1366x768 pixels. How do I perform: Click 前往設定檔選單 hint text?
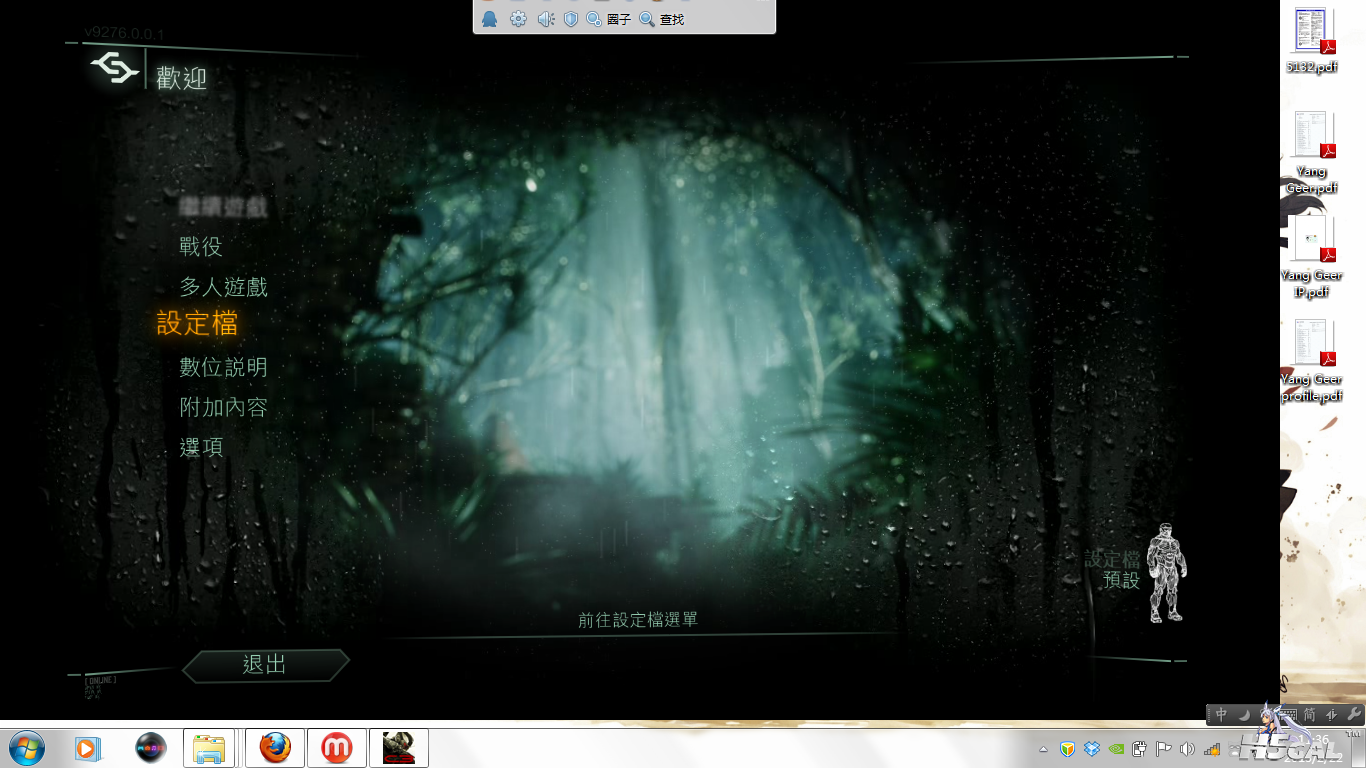[x=638, y=620]
